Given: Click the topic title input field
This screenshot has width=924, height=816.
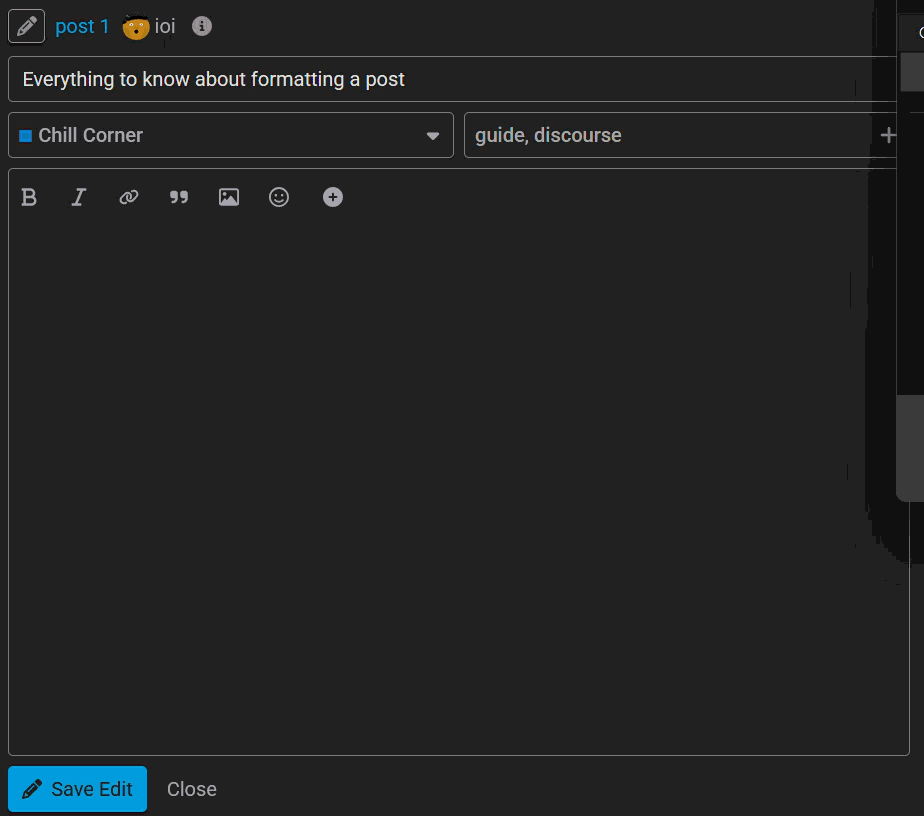Looking at the screenshot, I should (x=452, y=79).
